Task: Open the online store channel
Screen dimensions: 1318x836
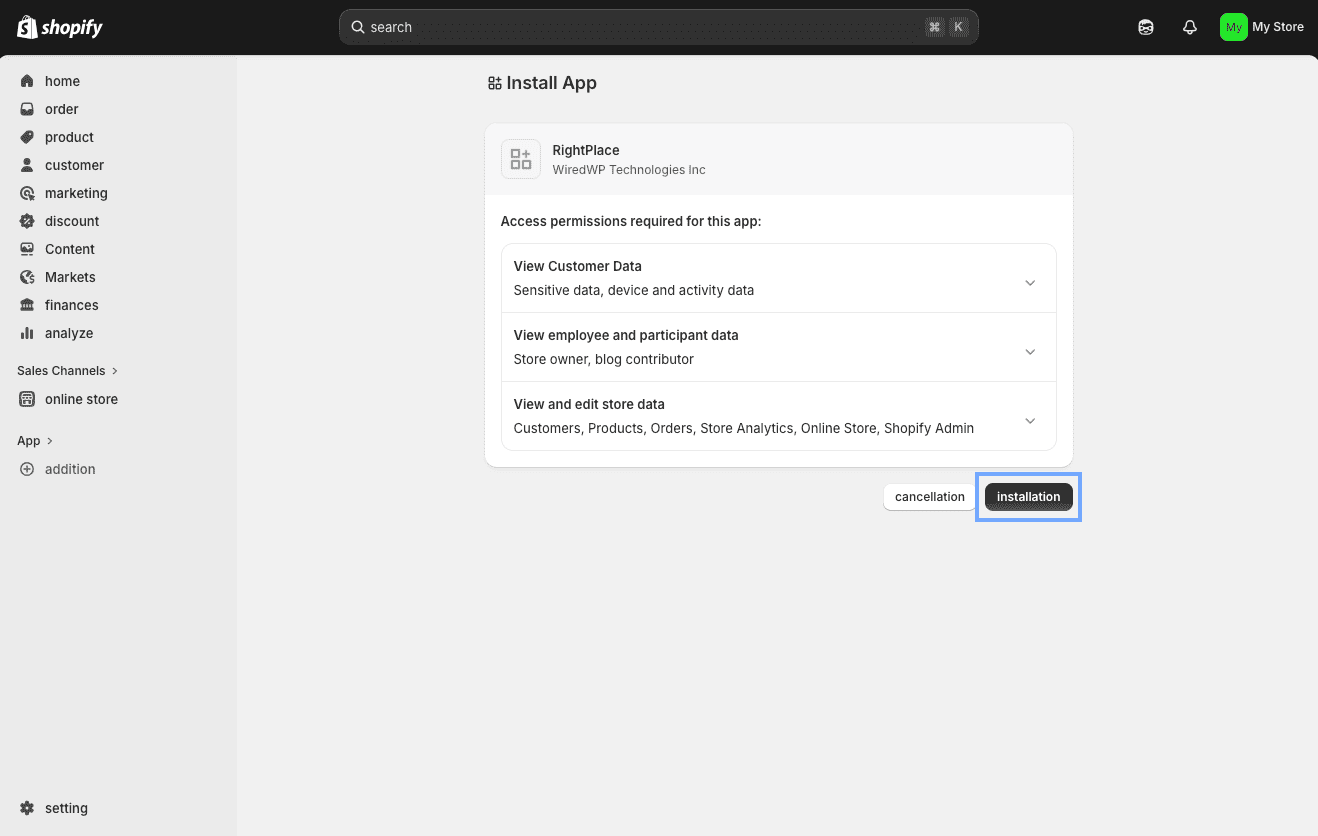Action: pos(80,399)
